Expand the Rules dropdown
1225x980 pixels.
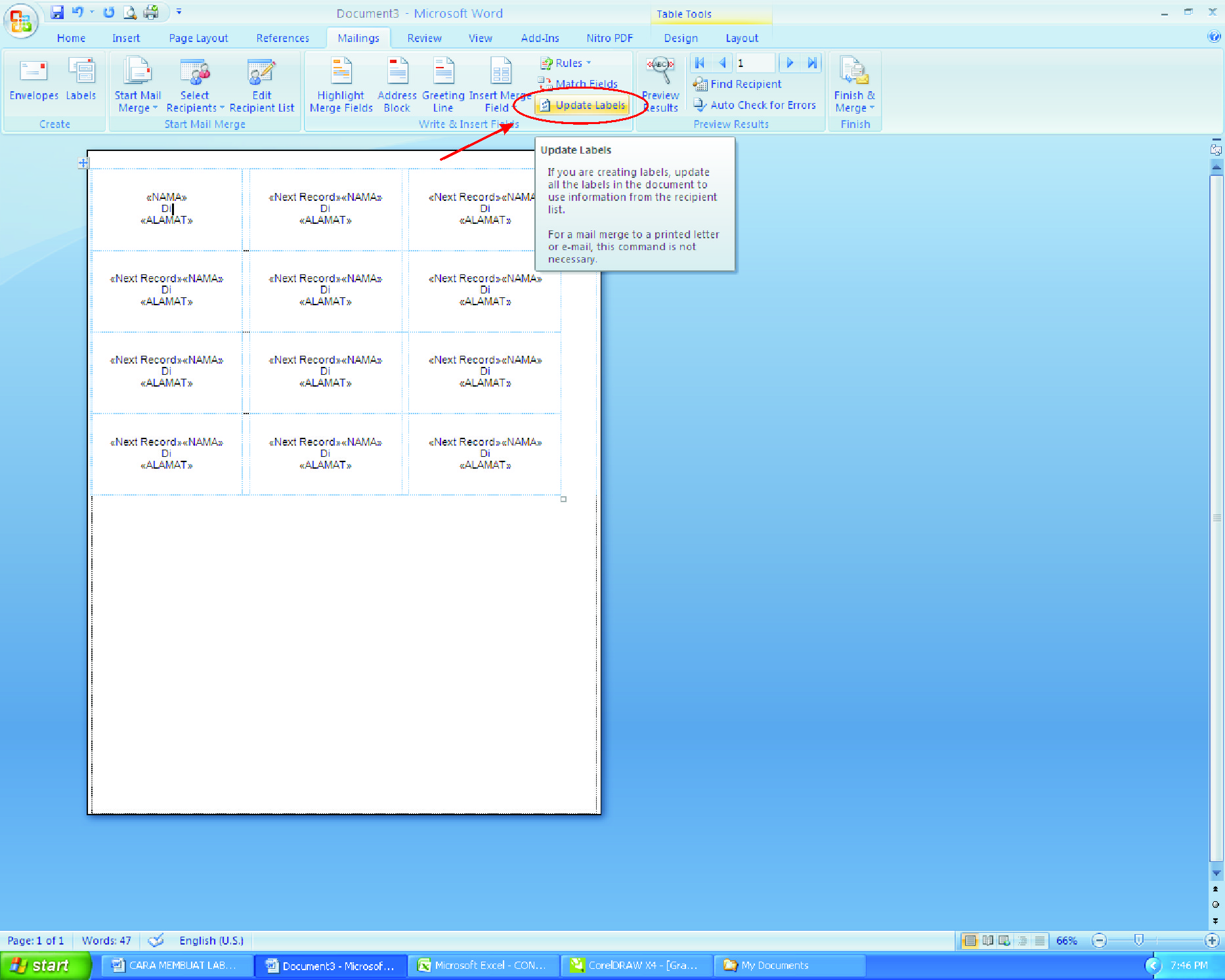pos(566,63)
